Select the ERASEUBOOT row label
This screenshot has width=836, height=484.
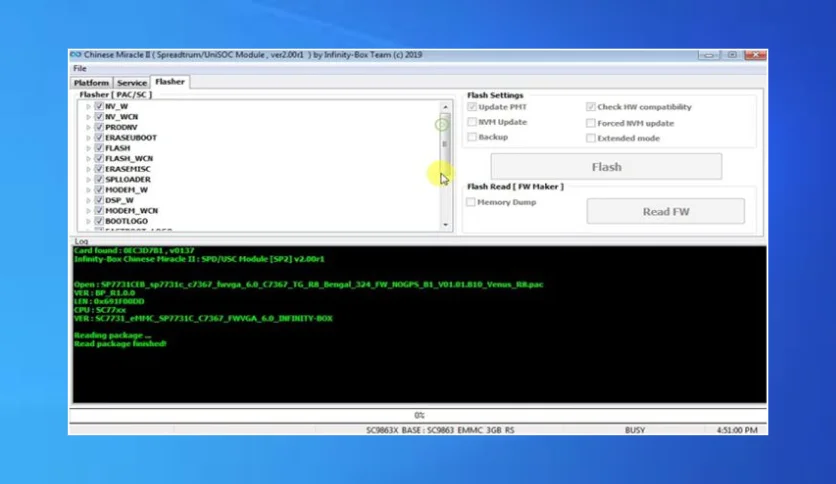pyautogui.click(x=131, y=138)
